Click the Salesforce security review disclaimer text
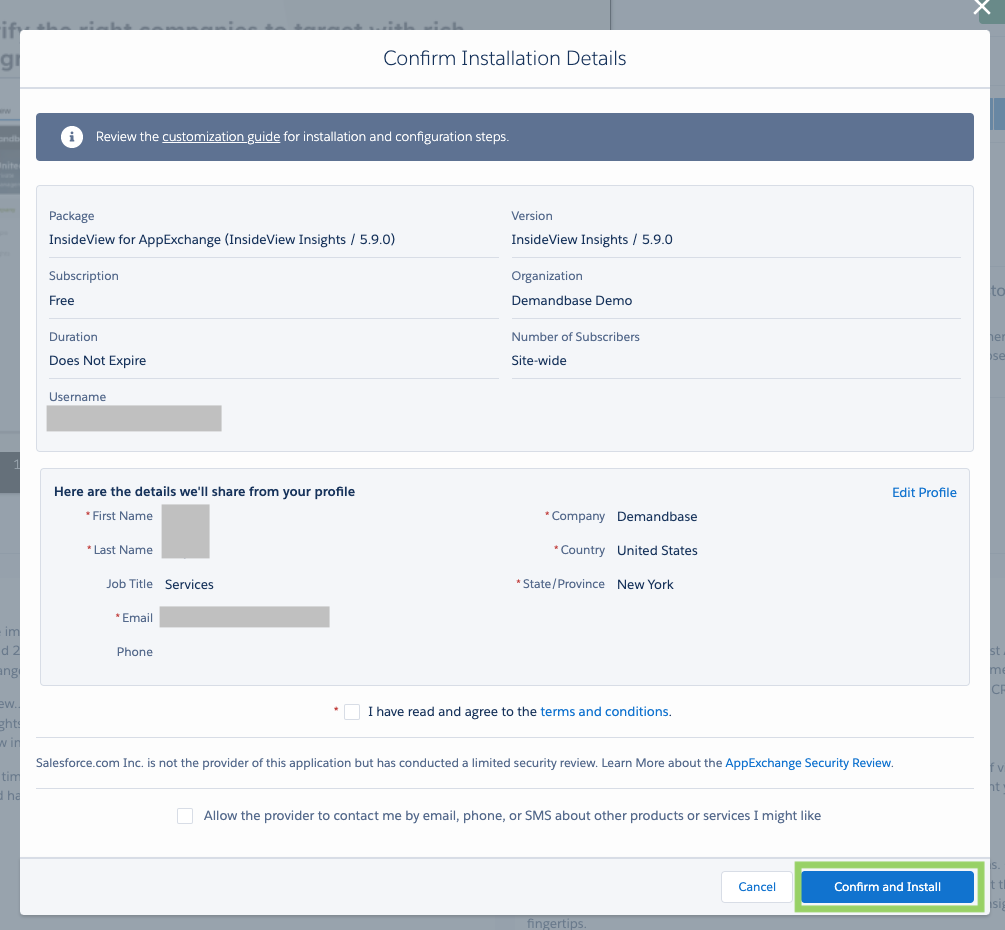 tap(465, 763)
